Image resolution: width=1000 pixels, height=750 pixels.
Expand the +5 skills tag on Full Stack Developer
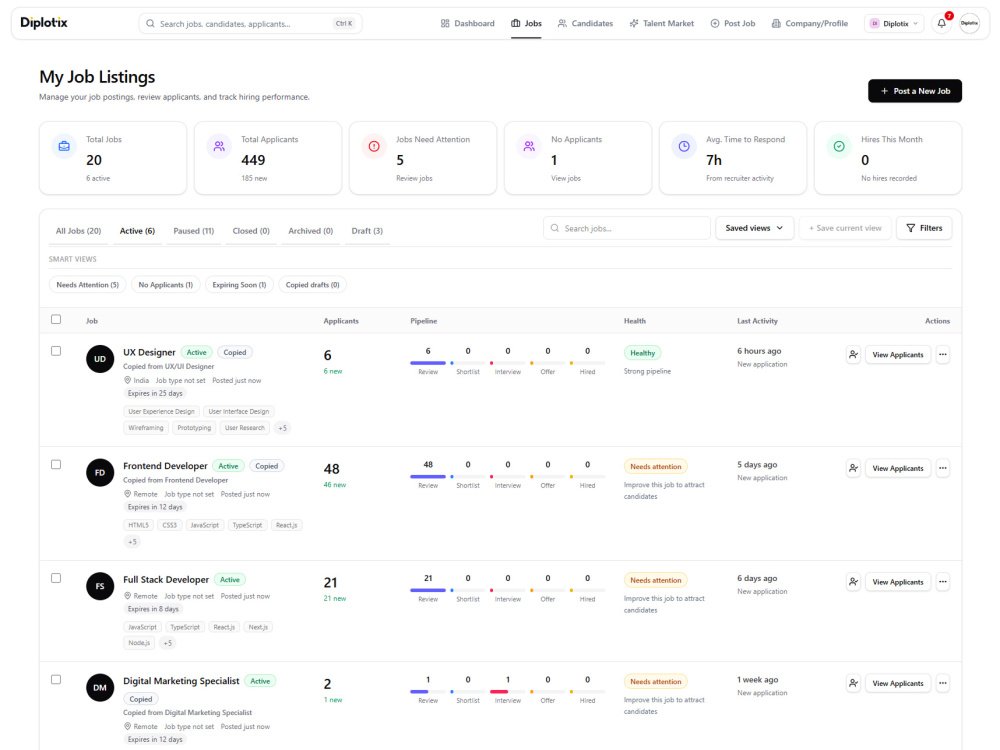168,643
